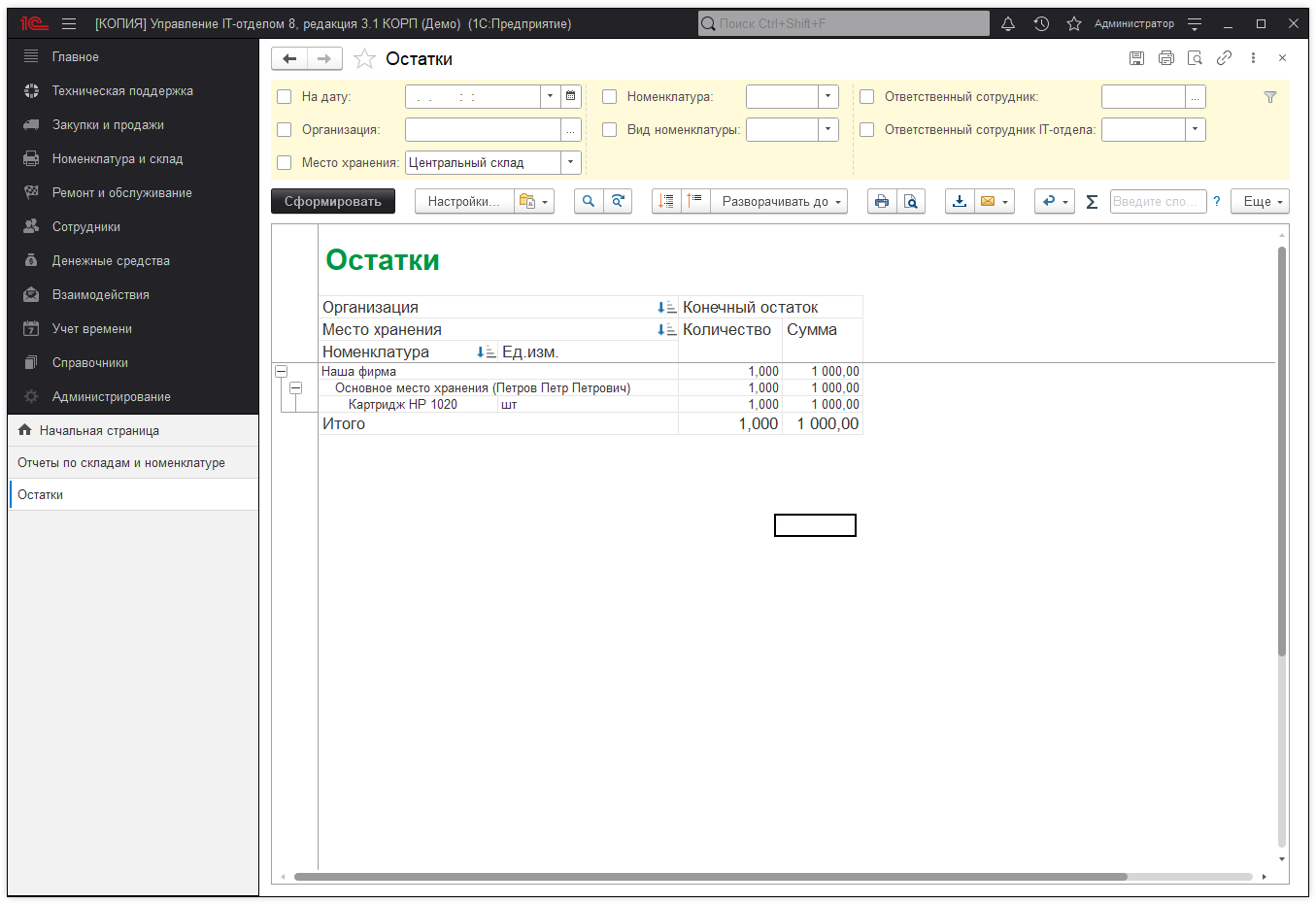Click the sigma sum icon
The width and height of the screenshot is (1316, 904).
(x=1092, y=201)
